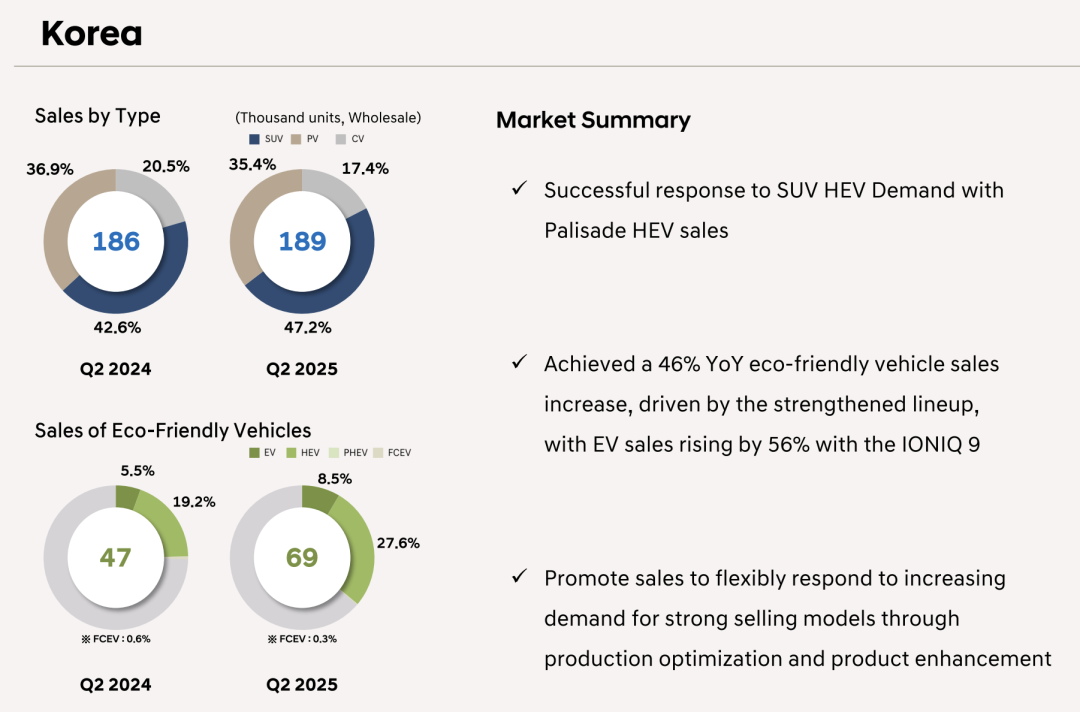The height and width of the screenshot is (712, 1080).
Task: Click the Korea slide title
Action: click(92, 34)
